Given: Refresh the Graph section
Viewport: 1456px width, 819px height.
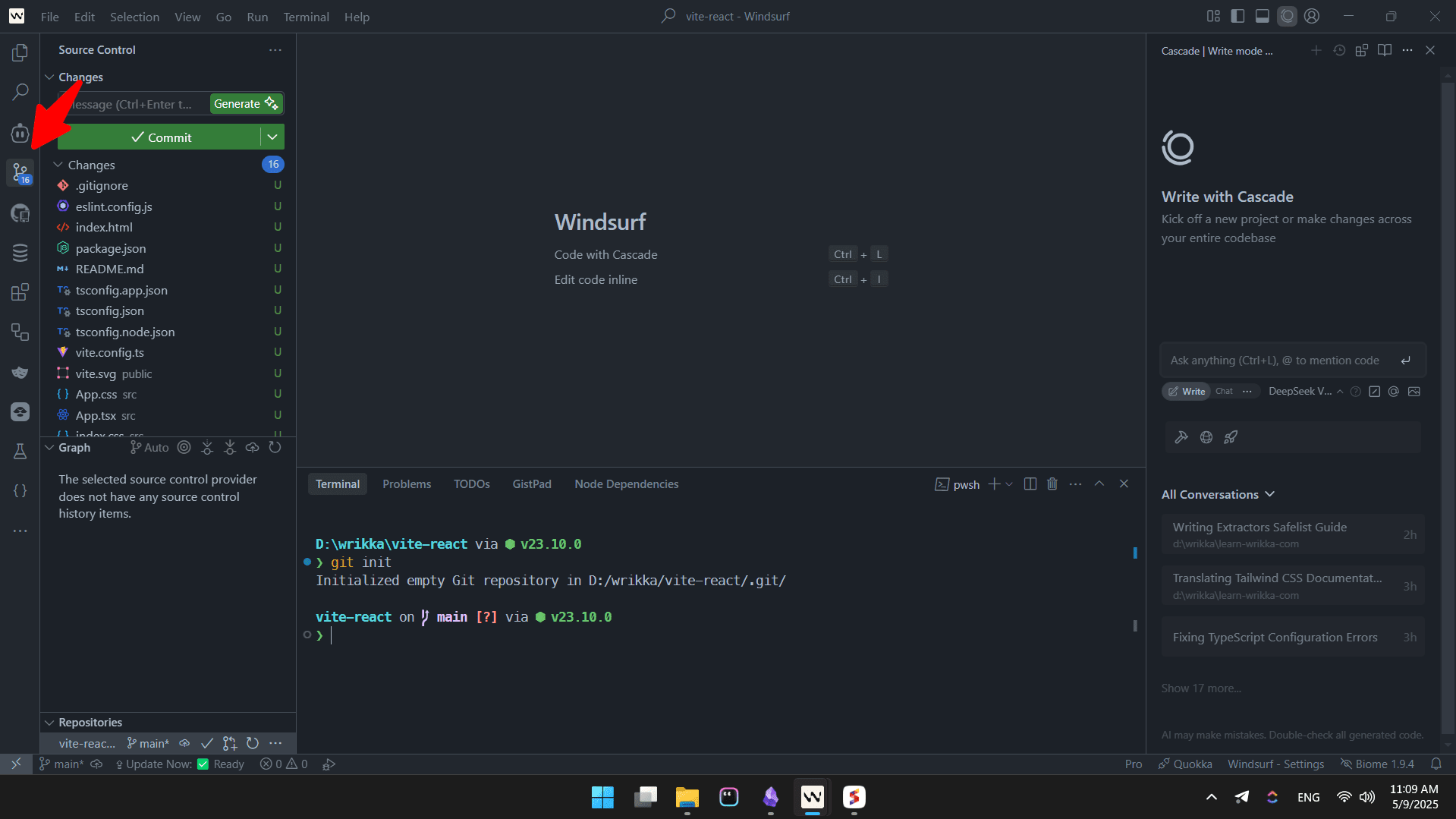Looking at the screenshot, I should [275, 448].
